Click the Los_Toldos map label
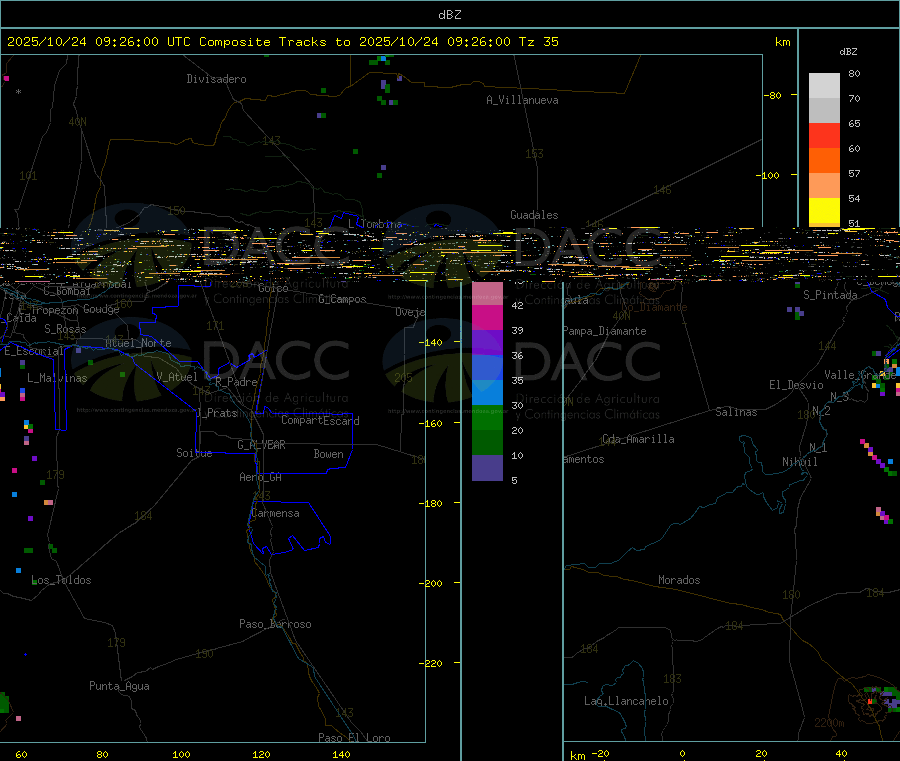This screenshot has height=761, width=900. click(x=61, y=580)
